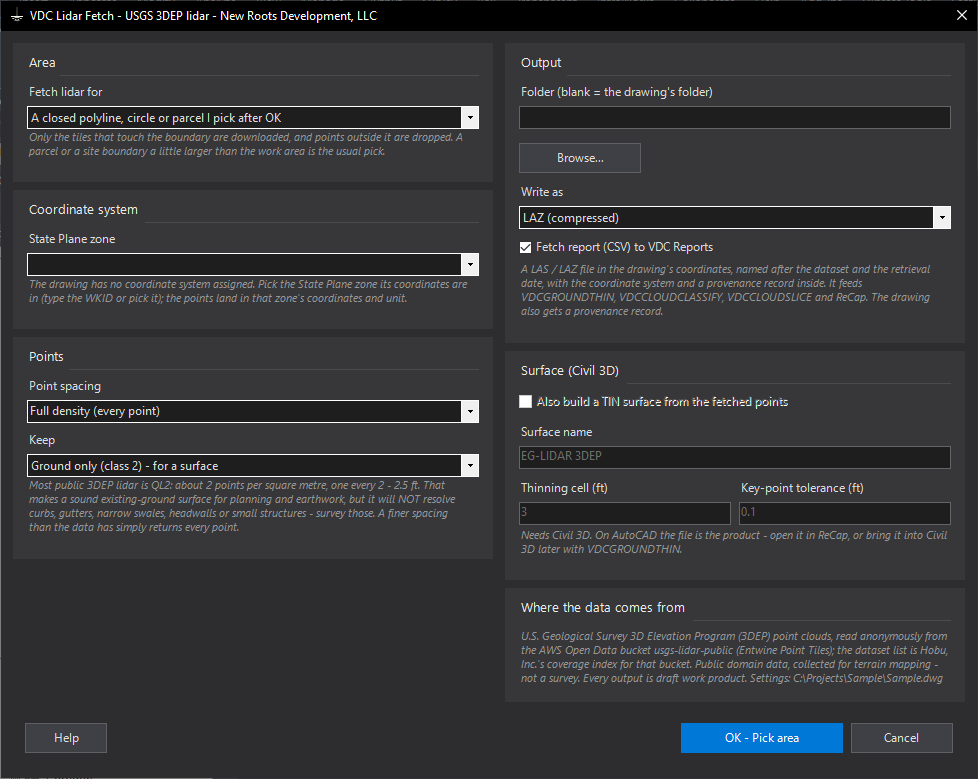
Task: Click the Points section heading
Action: tap(46, 356)
